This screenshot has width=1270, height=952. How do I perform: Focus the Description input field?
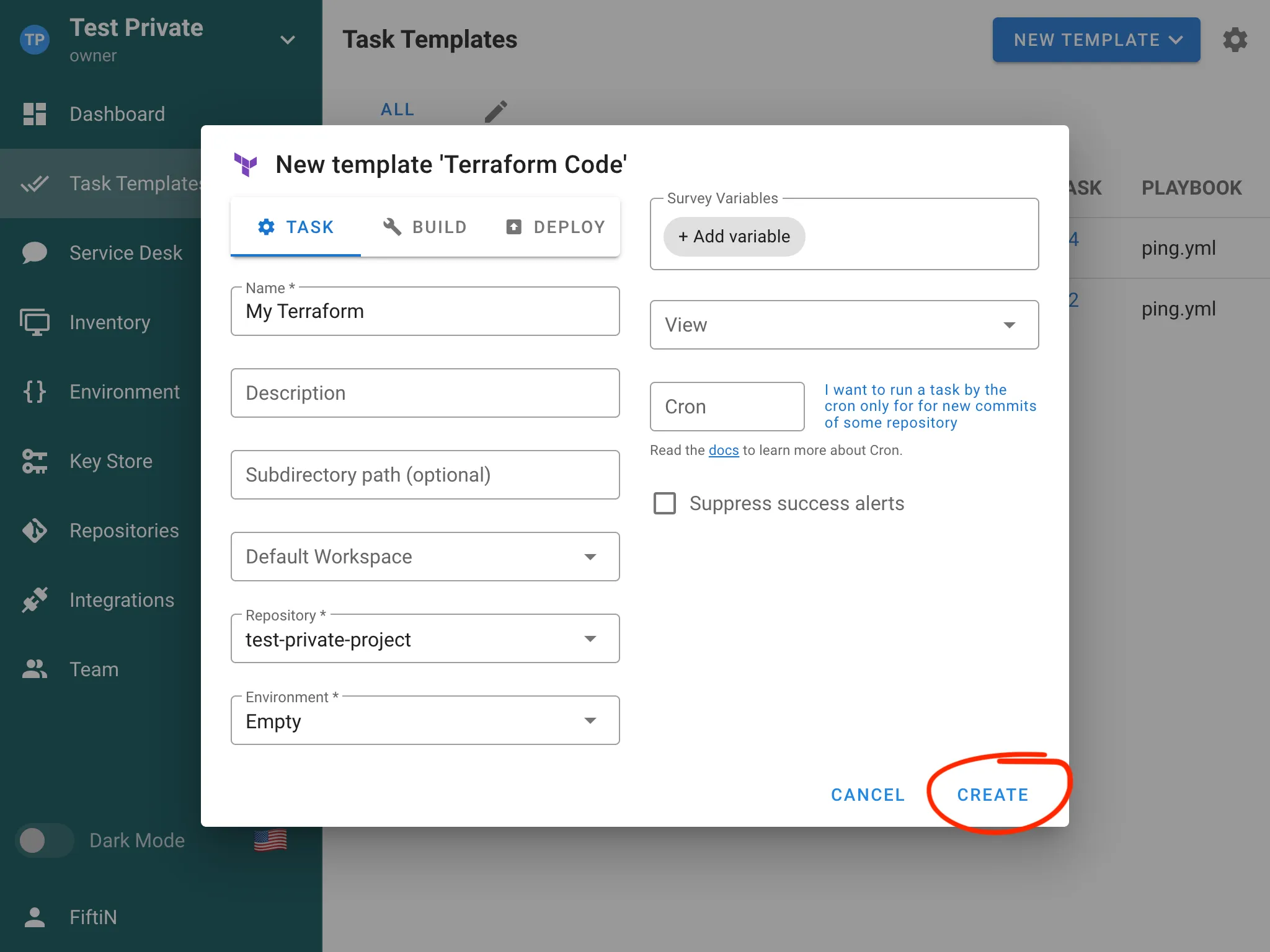click(x=425, y=393)
